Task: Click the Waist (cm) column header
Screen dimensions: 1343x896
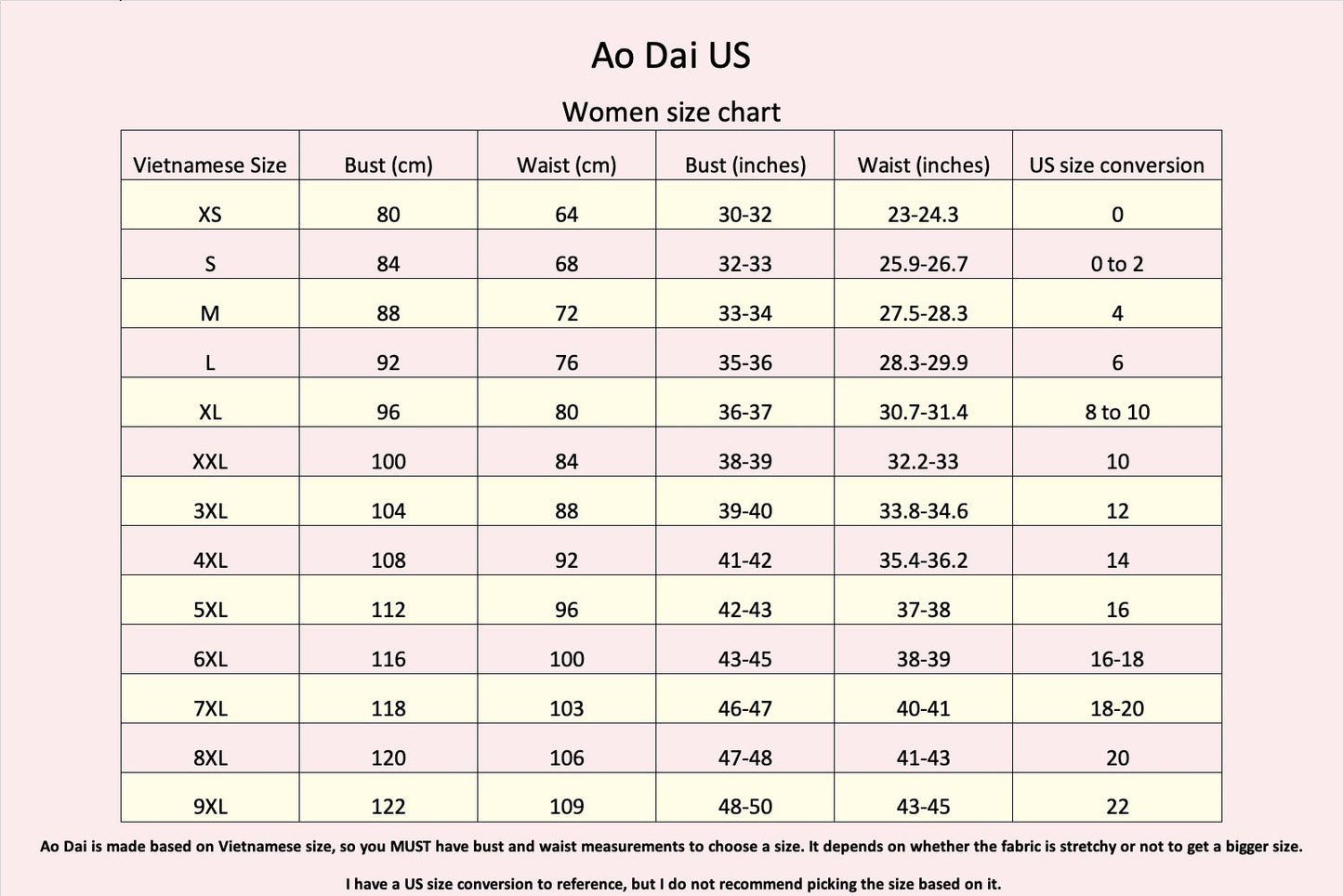Action: click(567, 165)
